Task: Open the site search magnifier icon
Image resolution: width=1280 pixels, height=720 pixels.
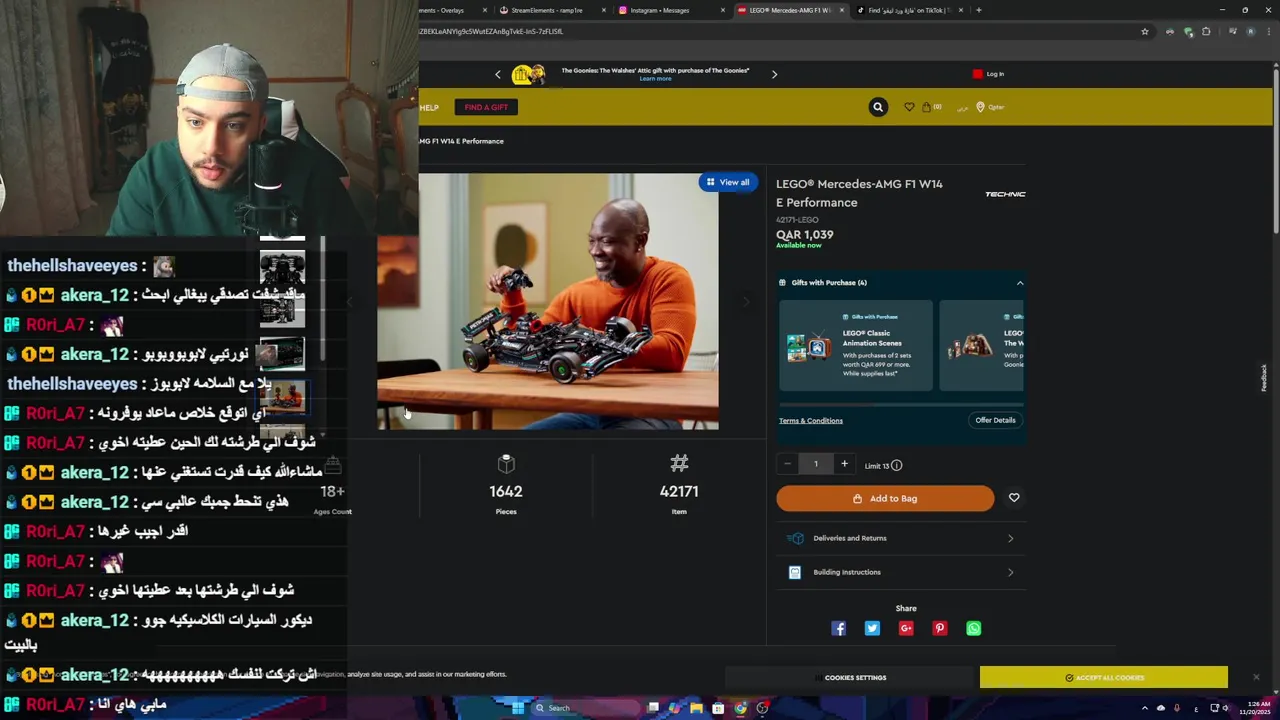Action: 878,107
